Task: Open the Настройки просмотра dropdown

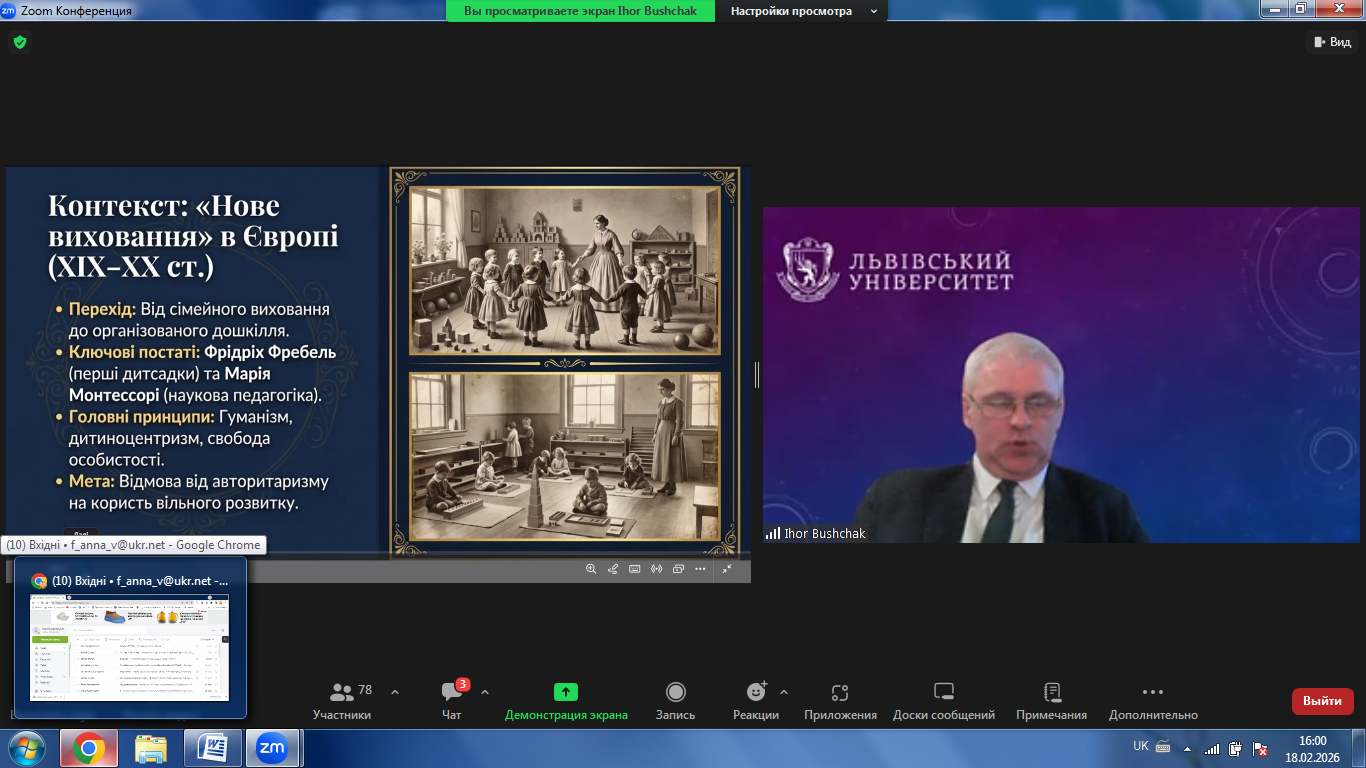Action: pos(801,11)
